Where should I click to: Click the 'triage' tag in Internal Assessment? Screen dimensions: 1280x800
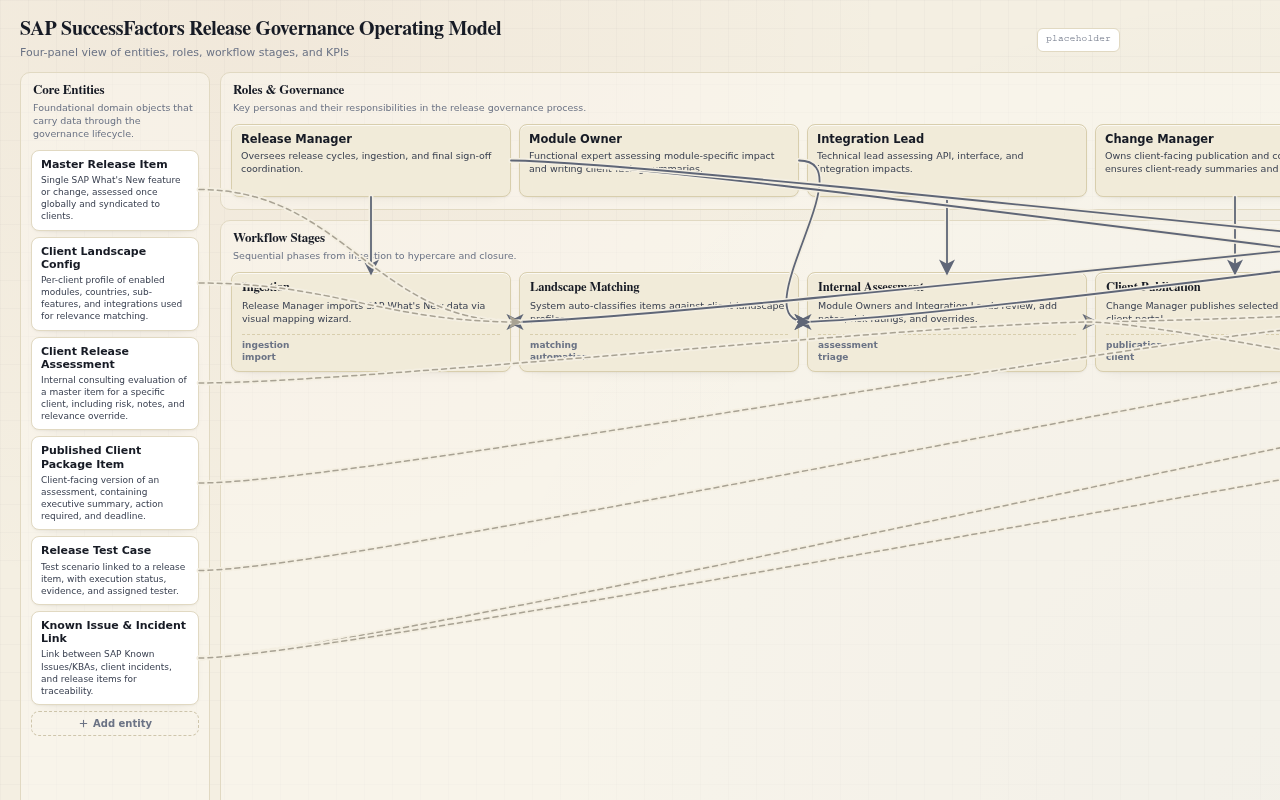(x=833, y=357)
